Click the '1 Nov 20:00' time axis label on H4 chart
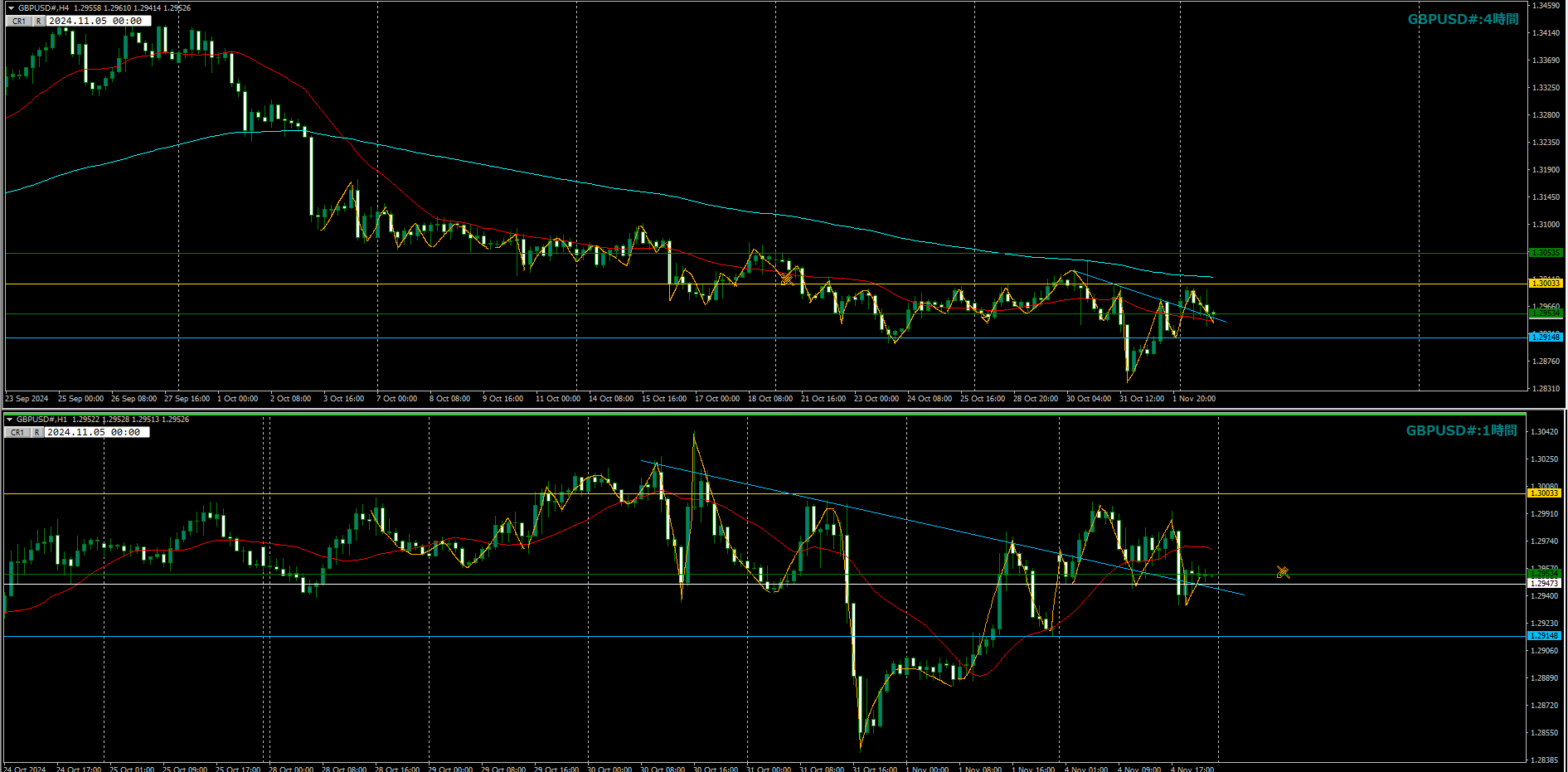This screenshot has width=1568, height=772. tap(1194, 399)
